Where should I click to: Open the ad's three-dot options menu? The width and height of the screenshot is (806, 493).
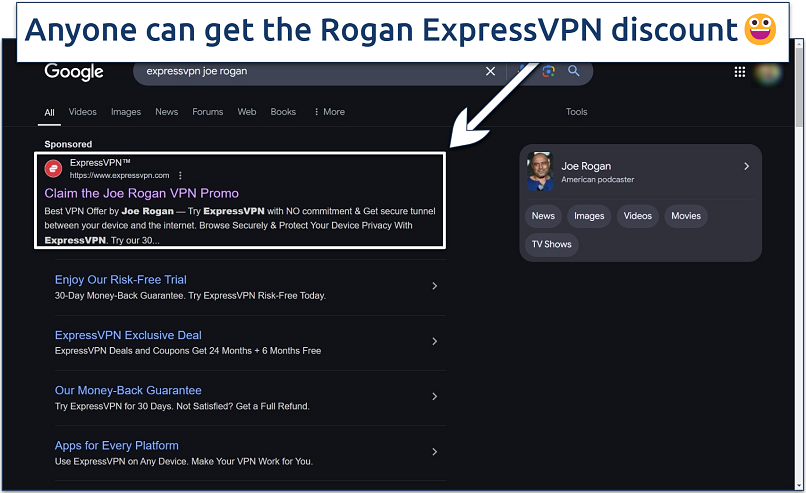coord(180,175)
